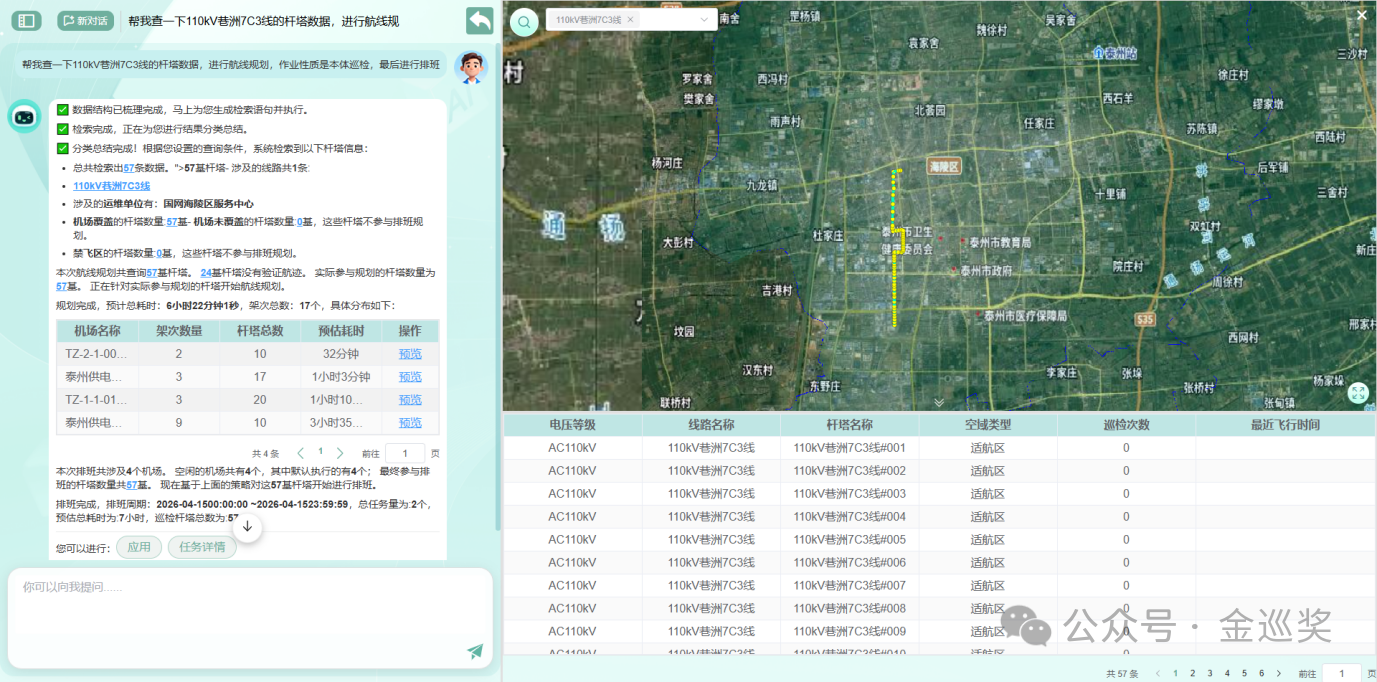Click the map search magnifier icon

point(523,23)
